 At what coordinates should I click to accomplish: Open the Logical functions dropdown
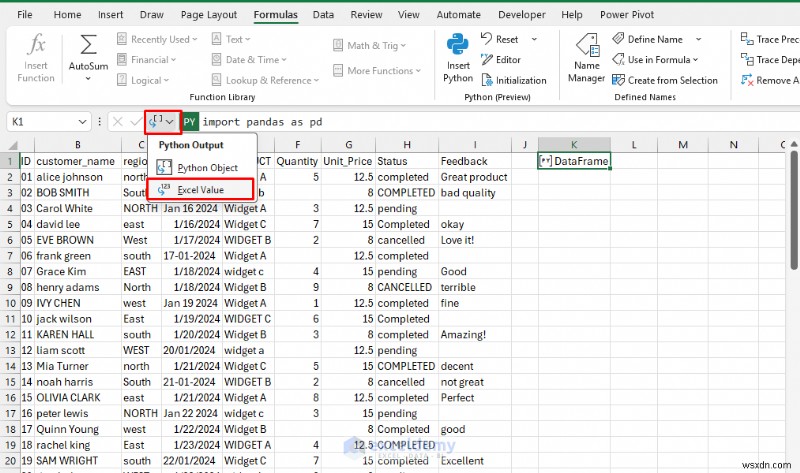143,80
